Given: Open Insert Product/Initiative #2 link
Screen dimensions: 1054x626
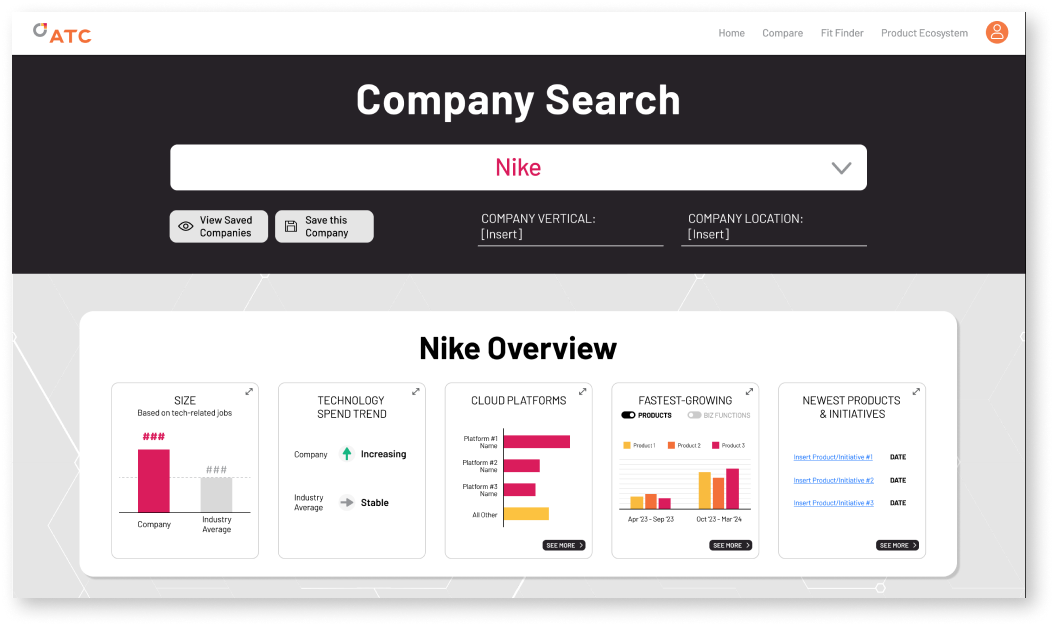Looking at the screenshot, I should pos(834,480).
